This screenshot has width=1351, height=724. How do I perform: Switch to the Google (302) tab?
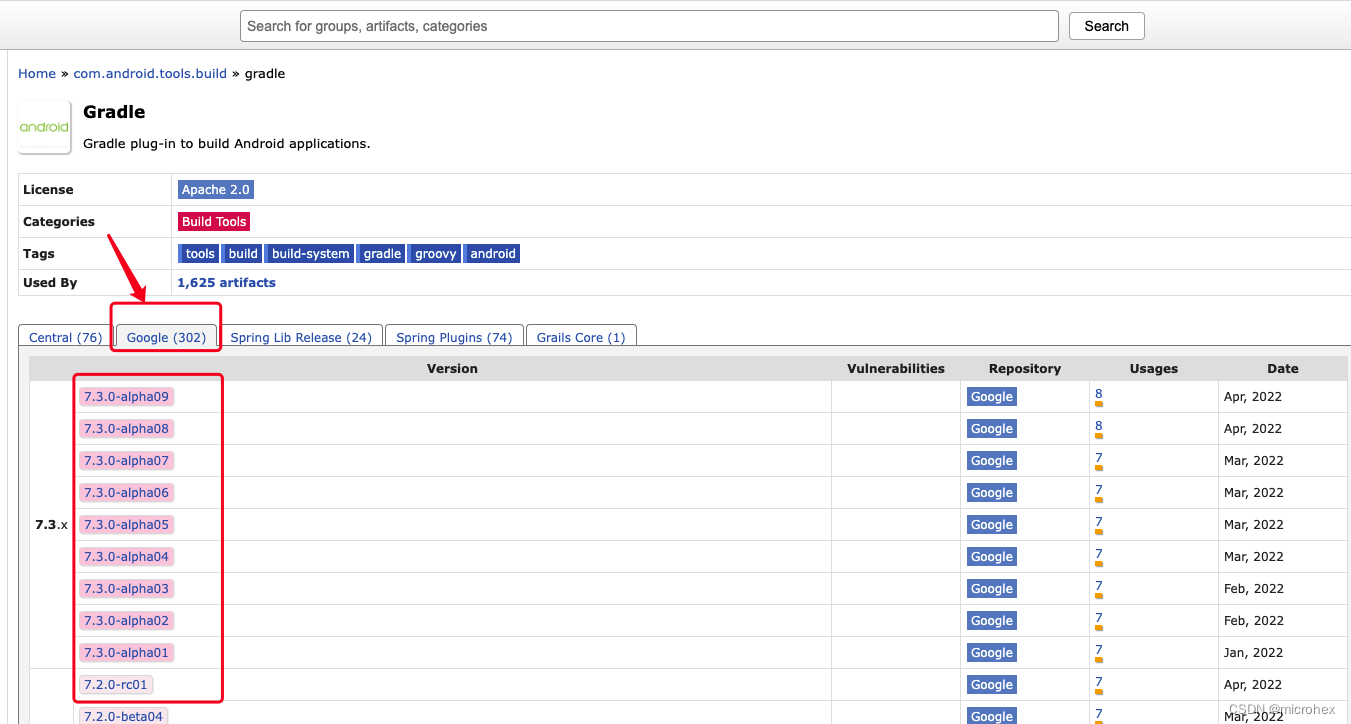166,337
